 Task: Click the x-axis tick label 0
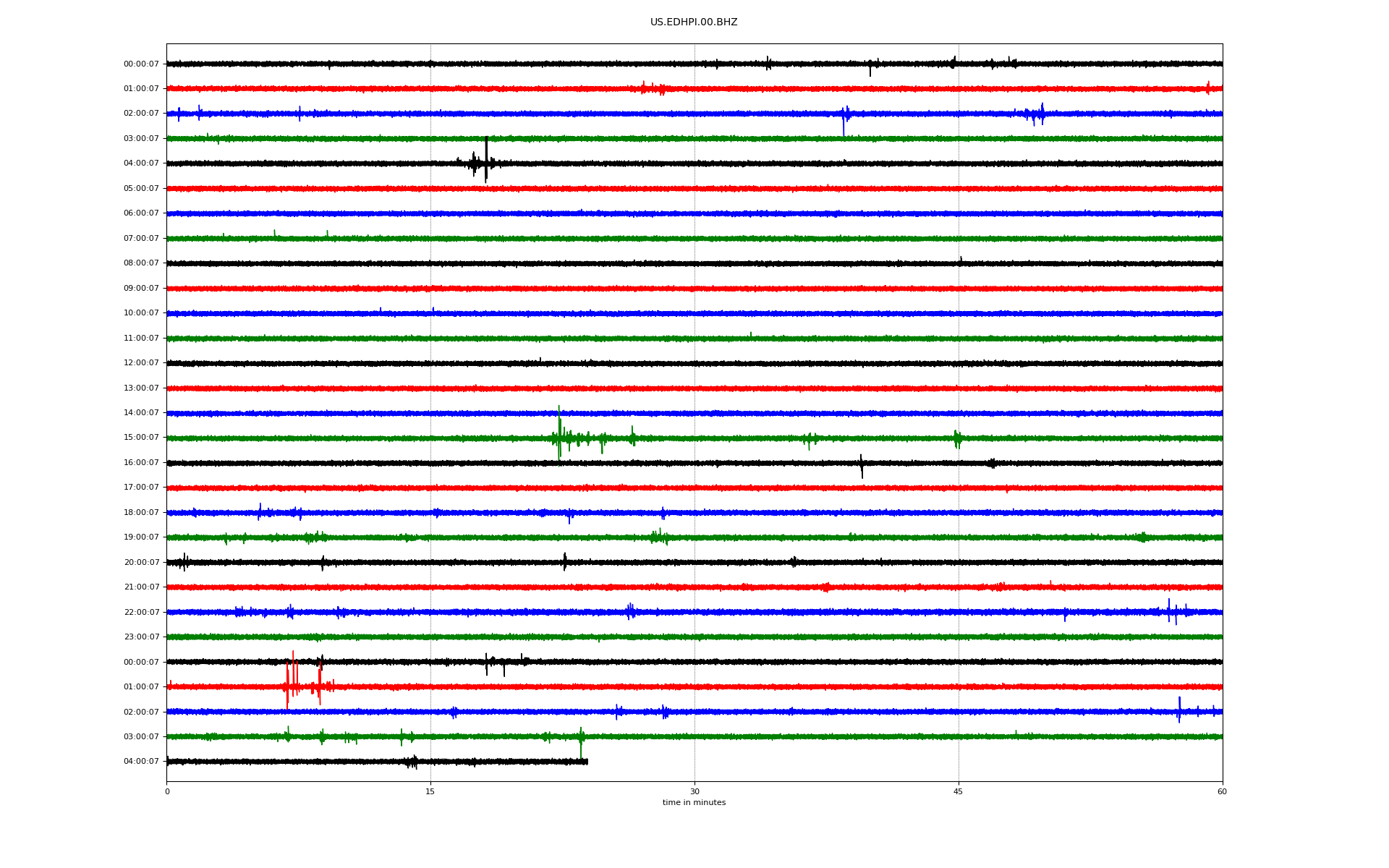(167, 791)
